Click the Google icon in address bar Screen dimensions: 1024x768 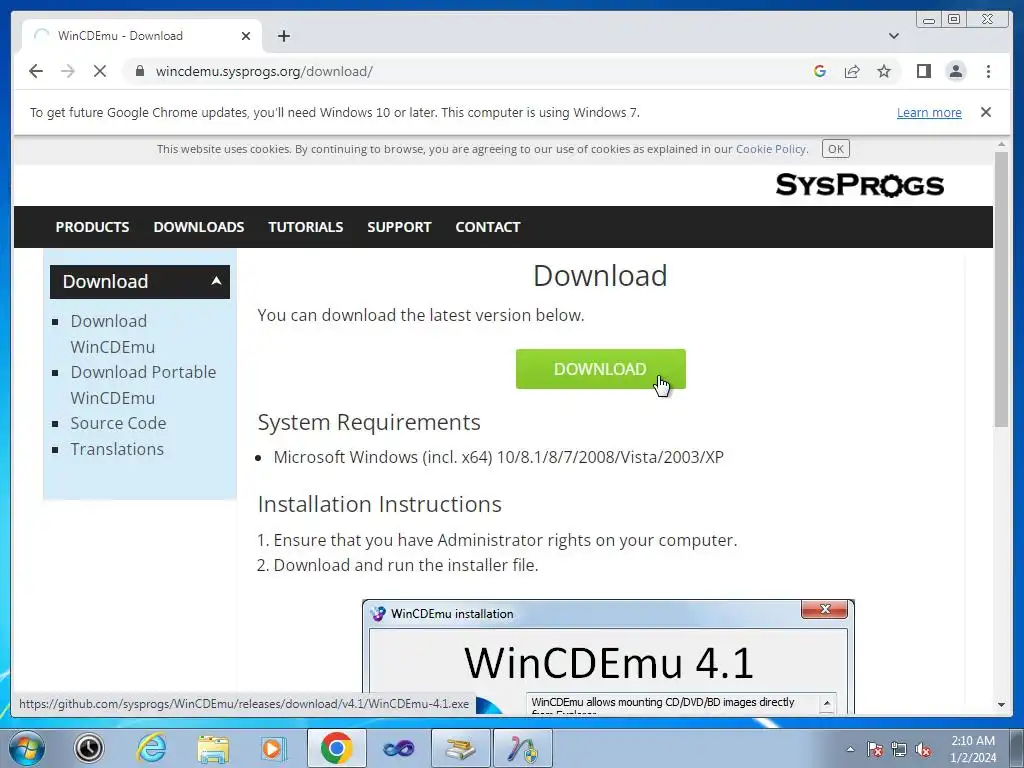[x=820, y=71]
